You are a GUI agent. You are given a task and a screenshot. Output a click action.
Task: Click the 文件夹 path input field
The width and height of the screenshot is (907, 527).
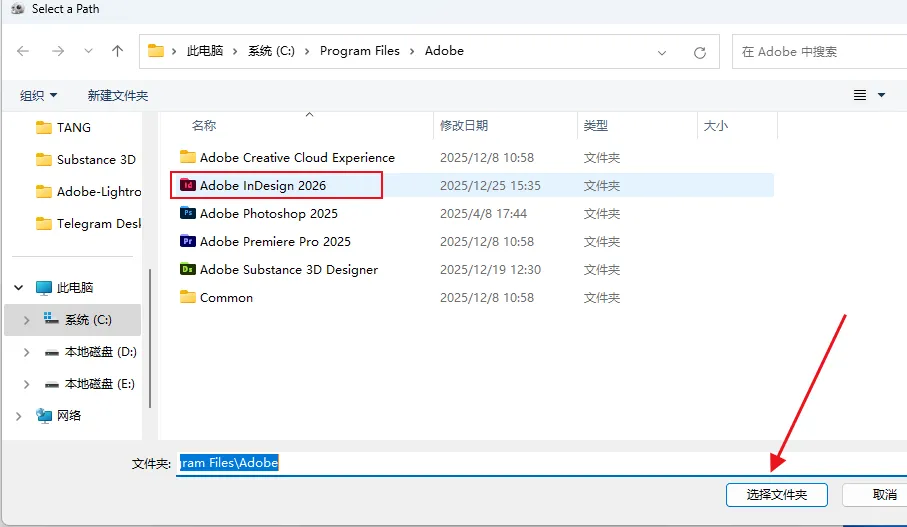click(x=541, y=463)
